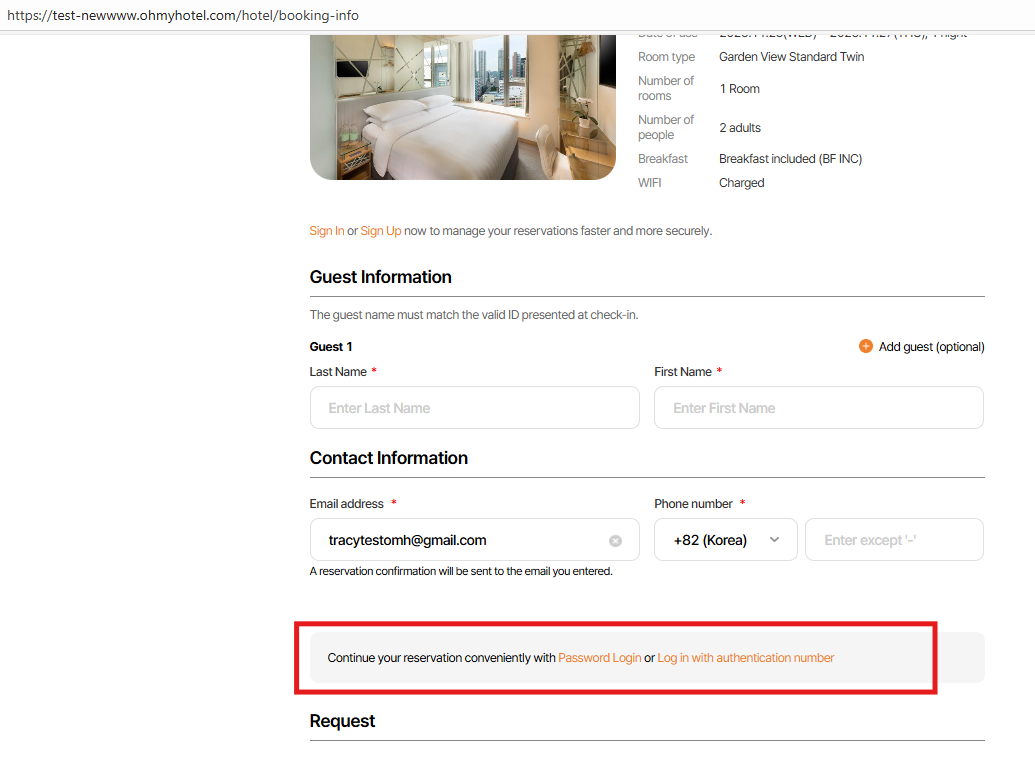Click the Charged WIFI value
This screenshot has width=1035, height=757.
point(741,183)
